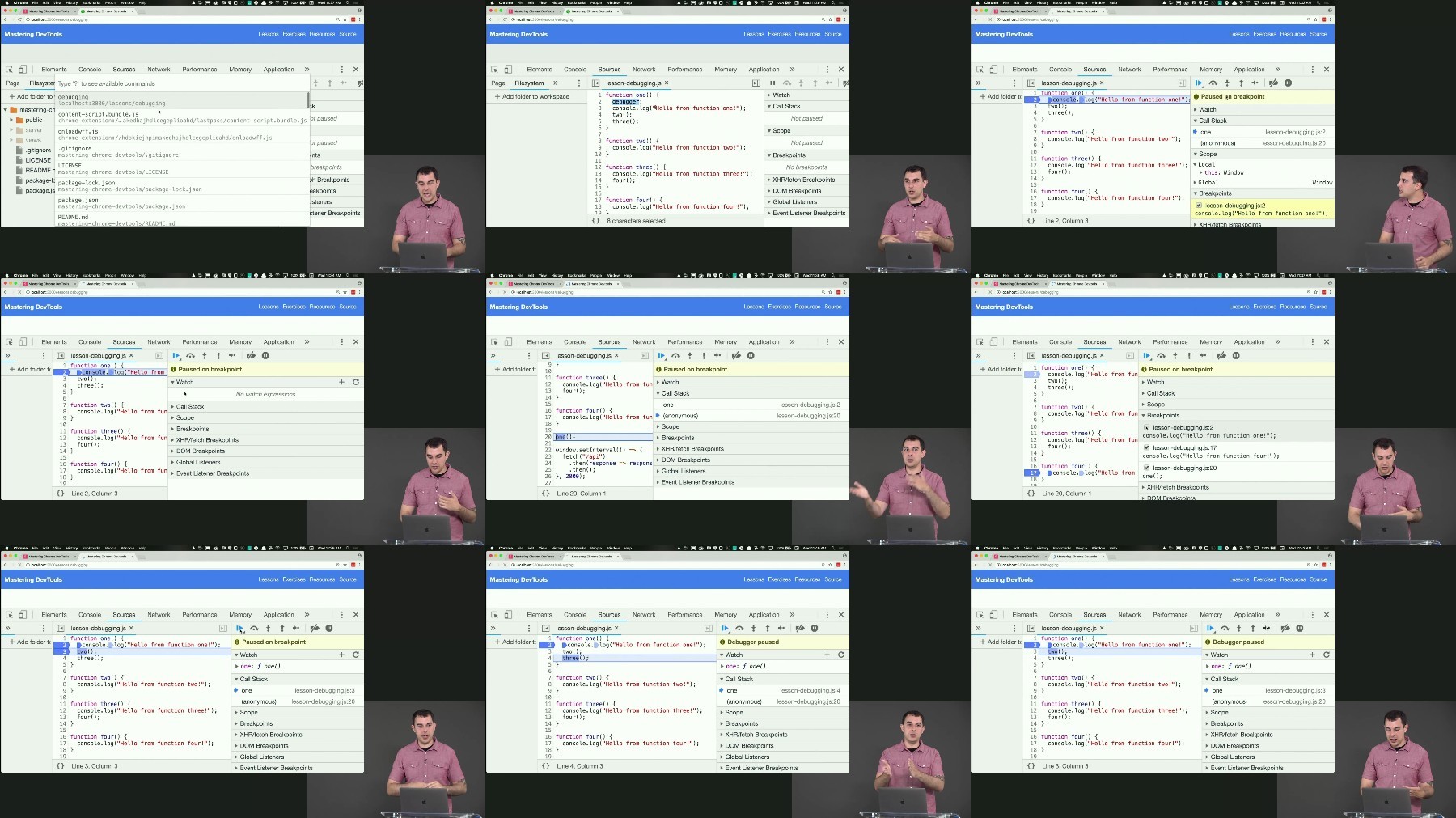Select localhost debugging result in the quick-open list

click(181, 100)
